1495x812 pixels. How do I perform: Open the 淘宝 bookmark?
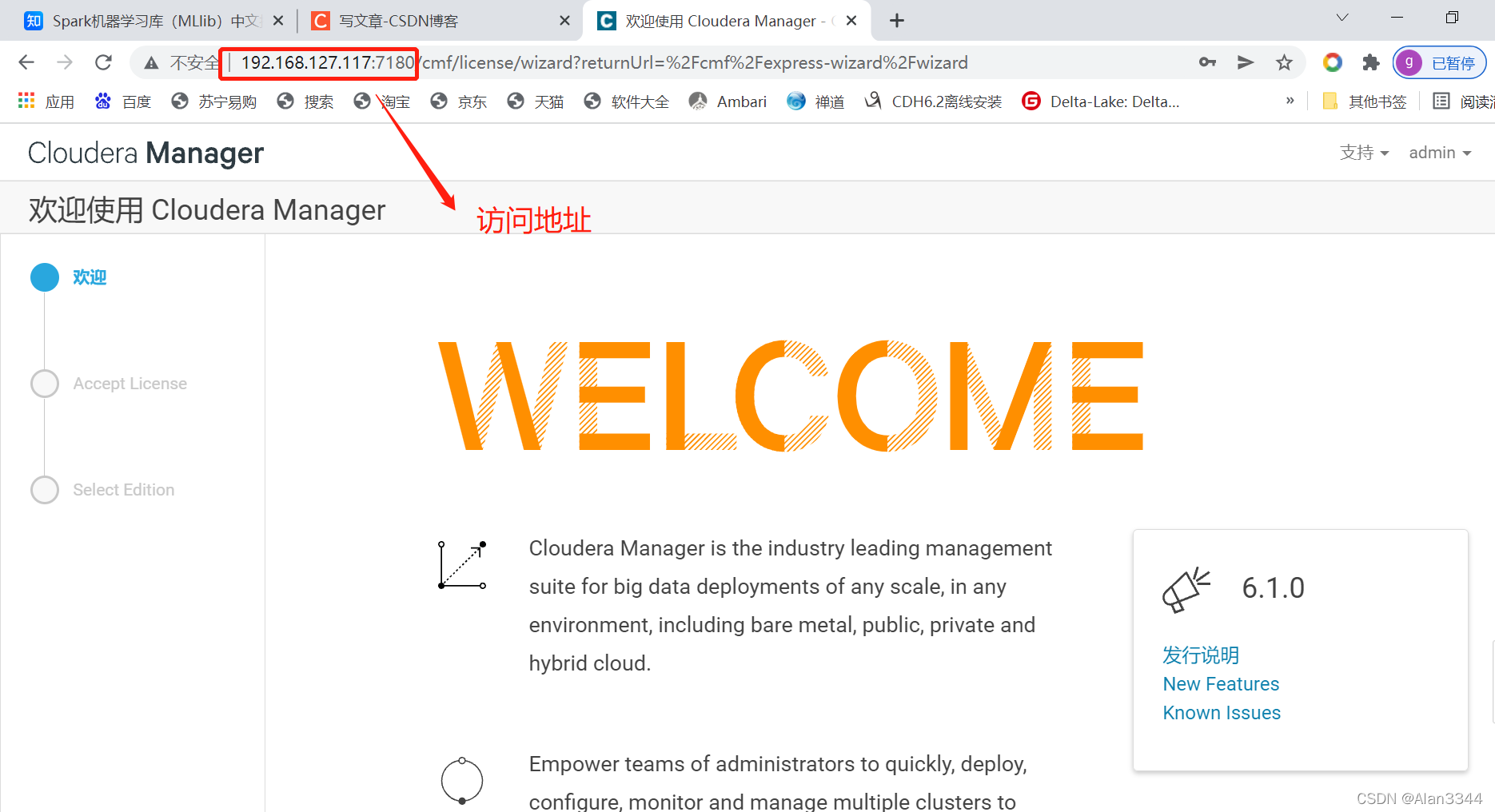coord(382,101)
